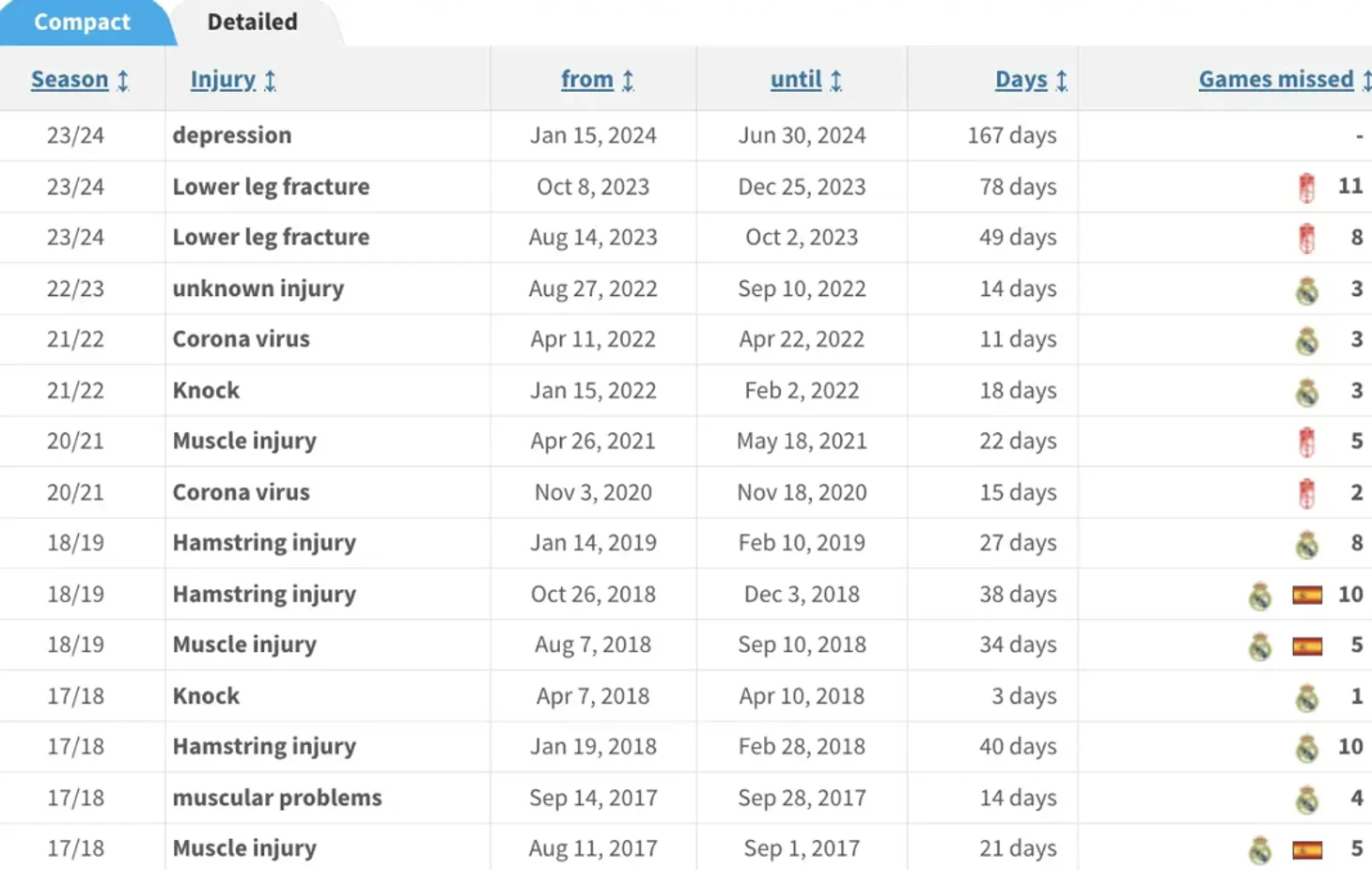Click the sort arrows next to Season
The image size is (1372, 870).
(x=123, y=81)
